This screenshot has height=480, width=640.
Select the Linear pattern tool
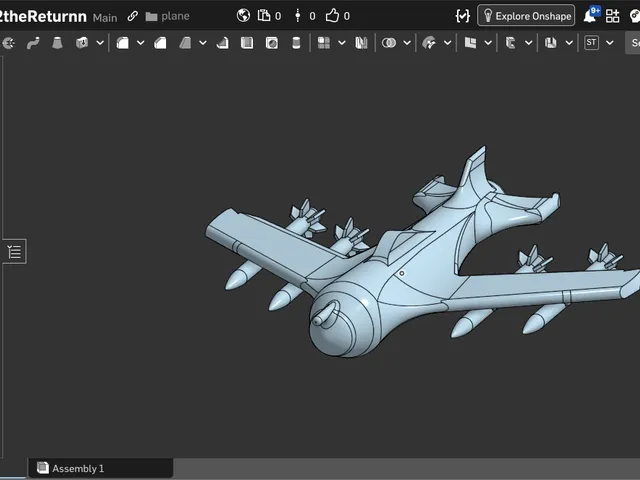tap(324, 43)
